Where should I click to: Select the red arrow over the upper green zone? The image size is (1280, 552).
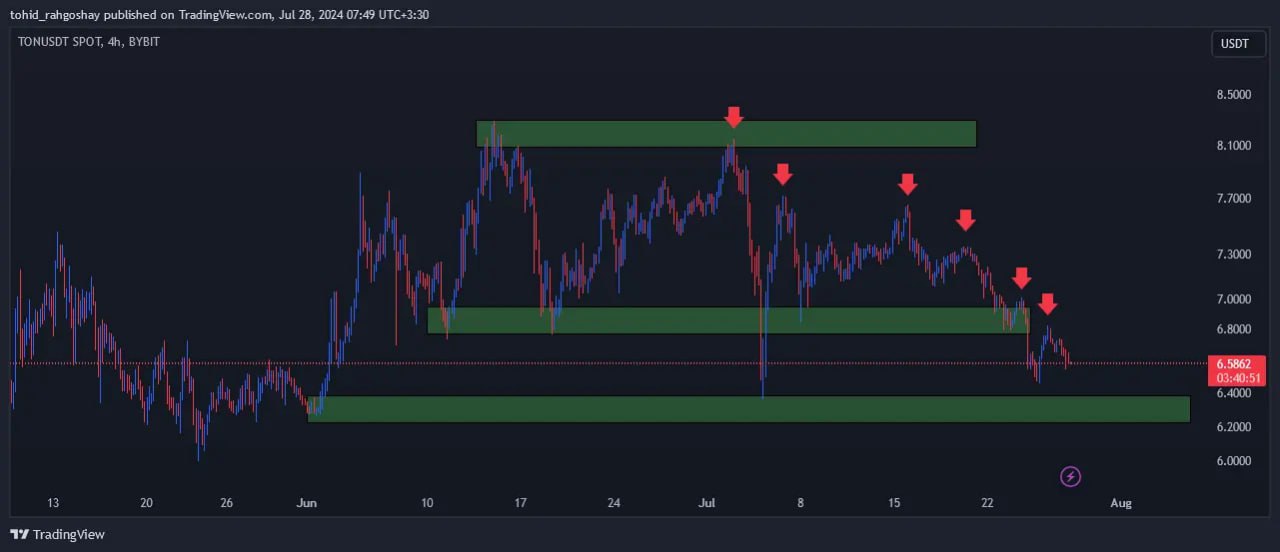pos(734,117)
